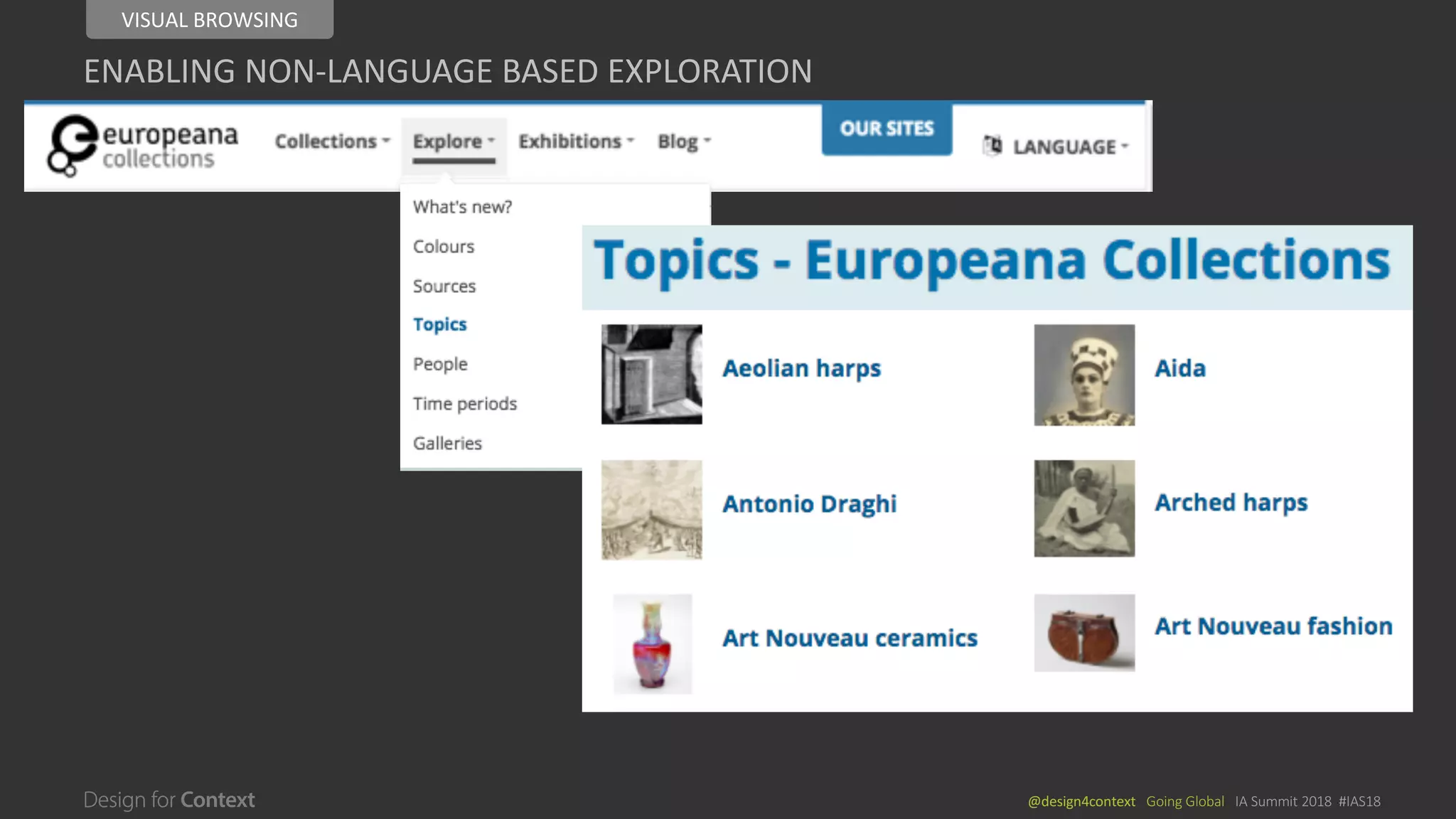Click the #IAS18 hashtag text
This screenshot has width=1456, height=819.
(x=1359, y=801)
